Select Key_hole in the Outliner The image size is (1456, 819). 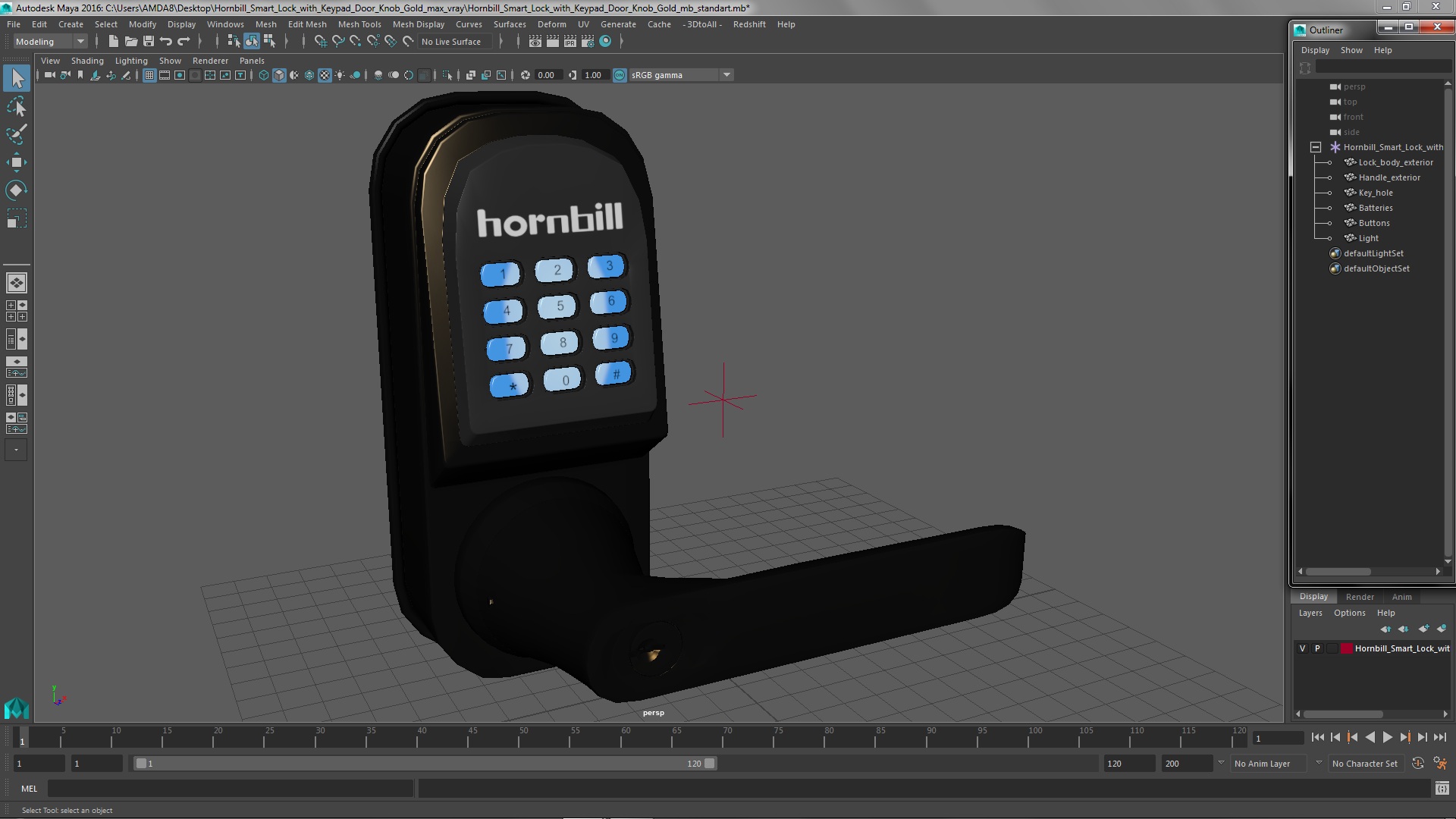[x=1376, y=193]
